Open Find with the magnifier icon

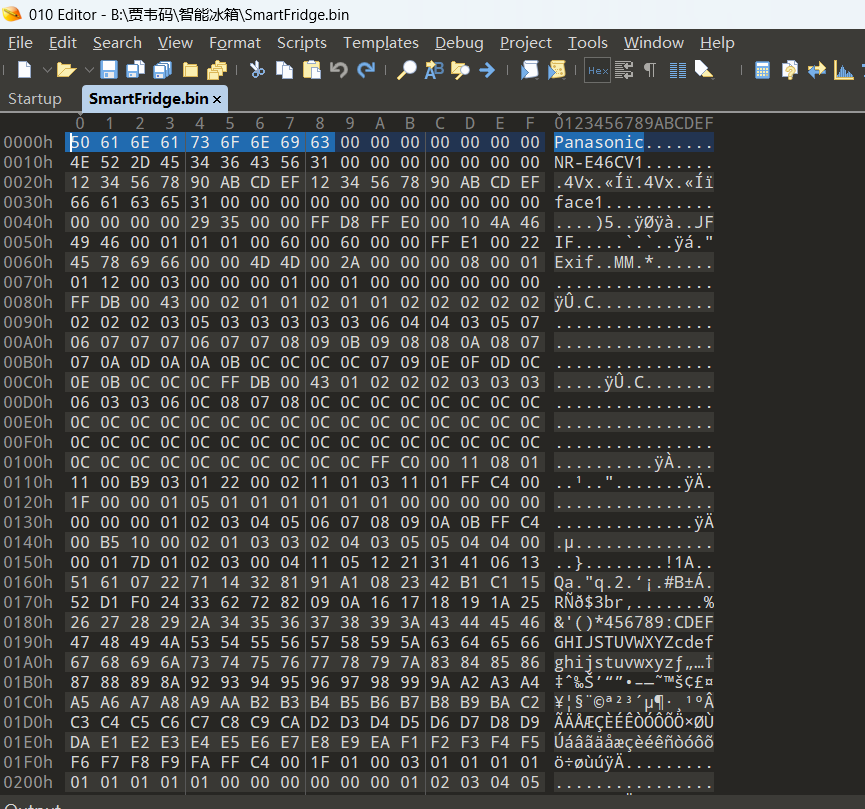point(407,70)
